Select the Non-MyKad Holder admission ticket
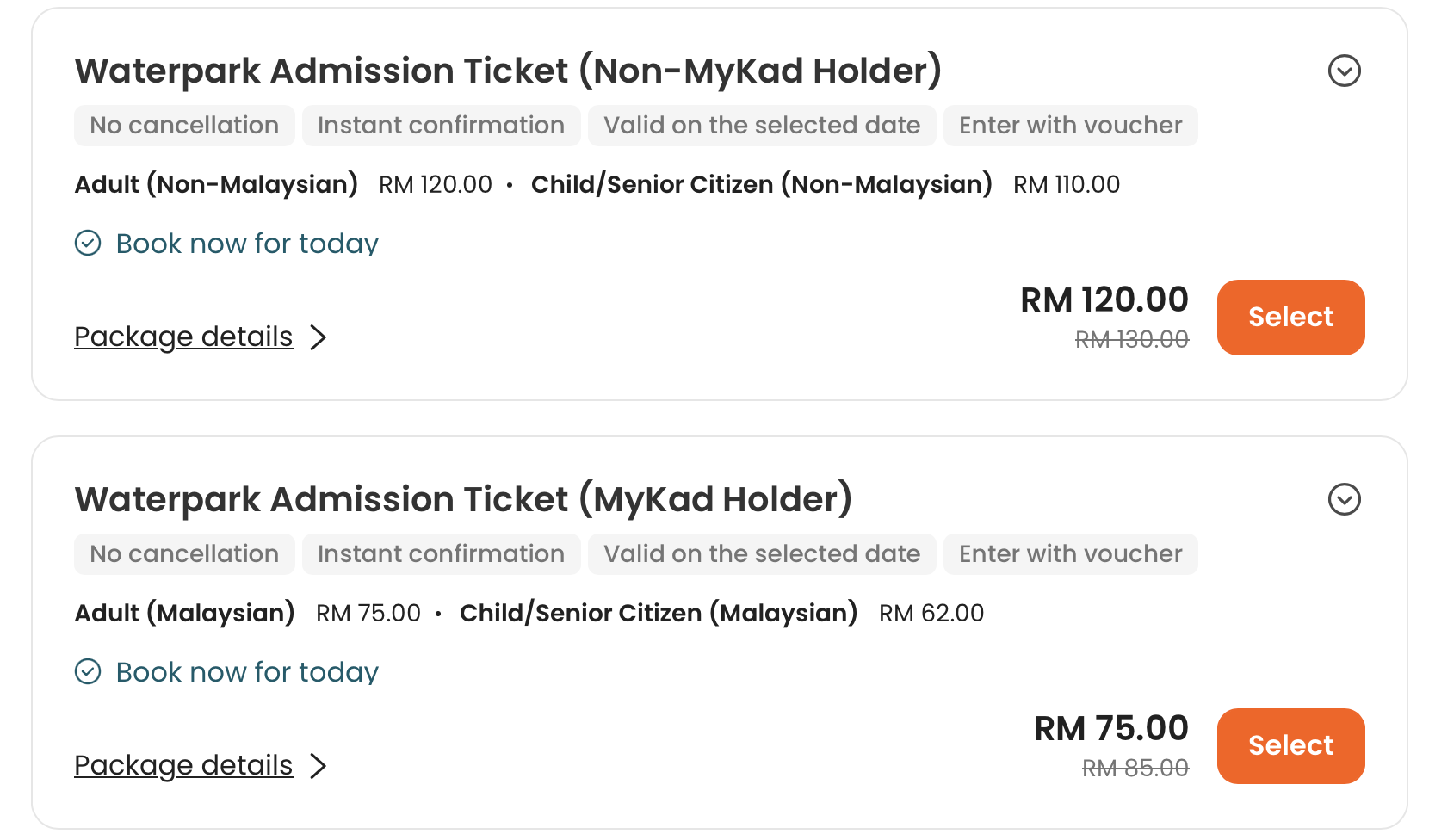Viewport: 1429px width, 840px height. point(1290,317)
